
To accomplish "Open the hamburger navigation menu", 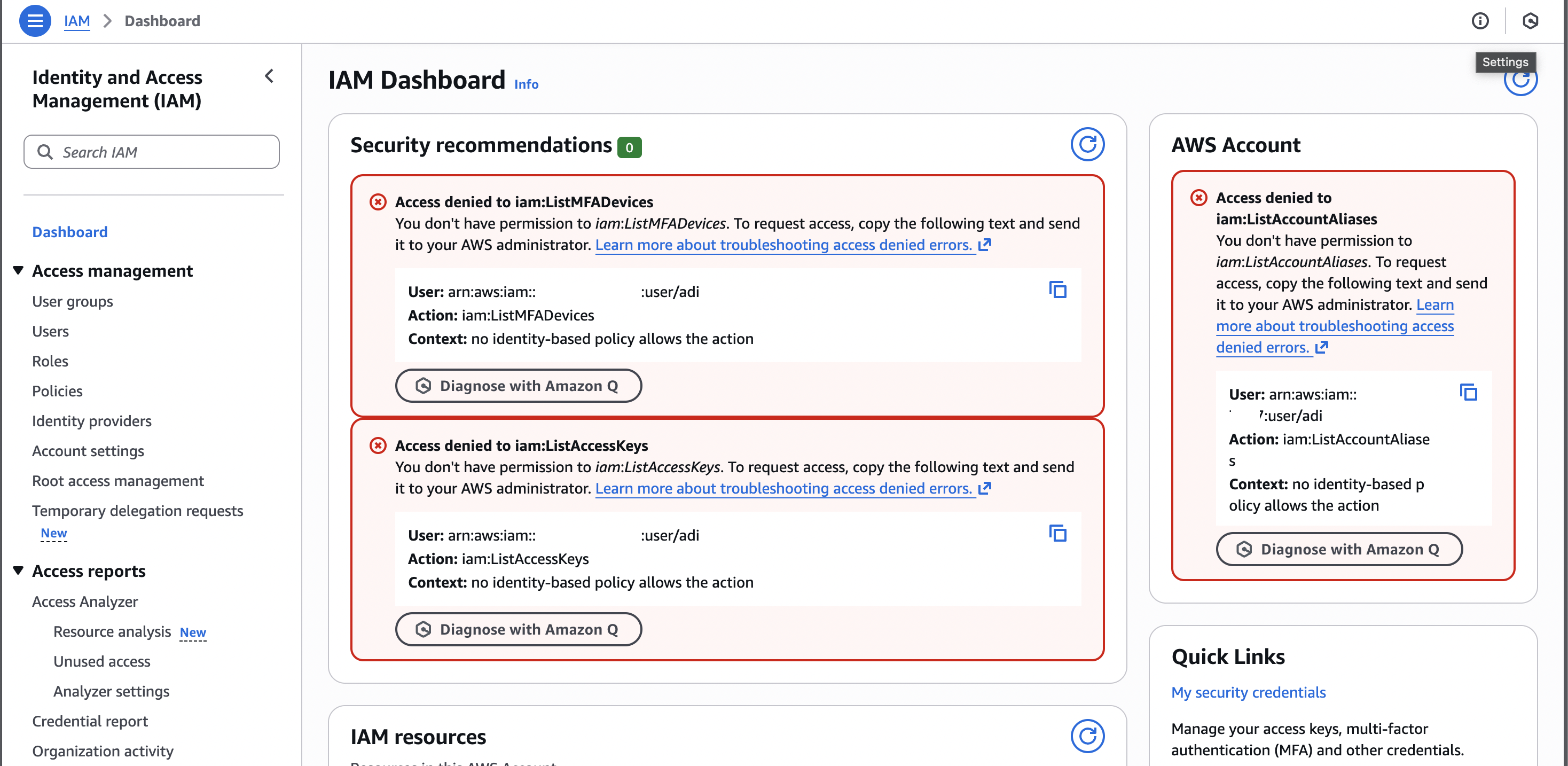I will [35, 21].
